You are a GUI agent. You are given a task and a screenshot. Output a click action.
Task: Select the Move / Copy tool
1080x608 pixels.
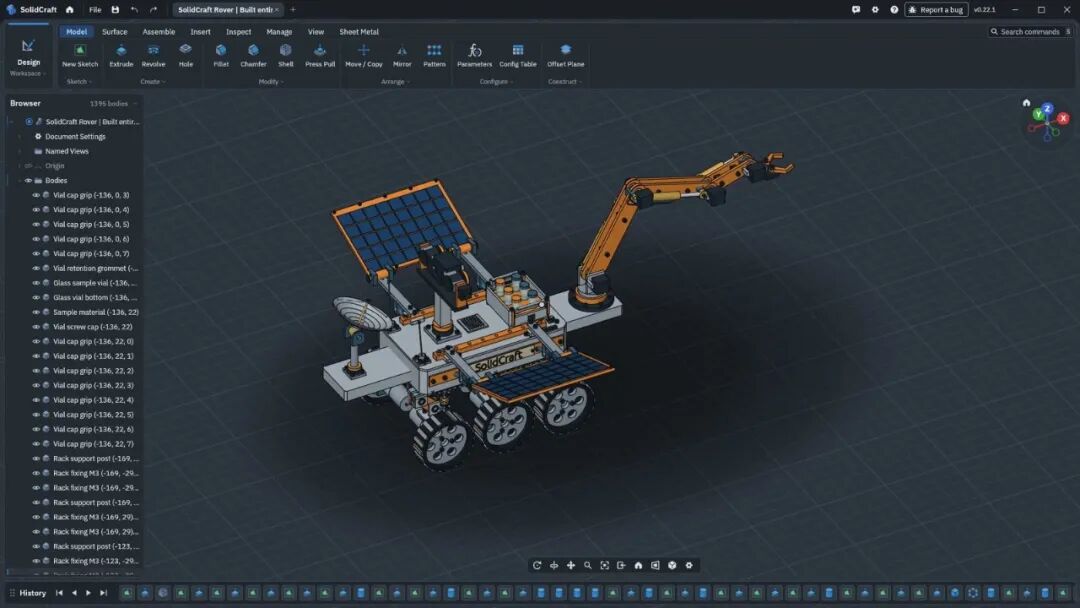coord(364,56)
